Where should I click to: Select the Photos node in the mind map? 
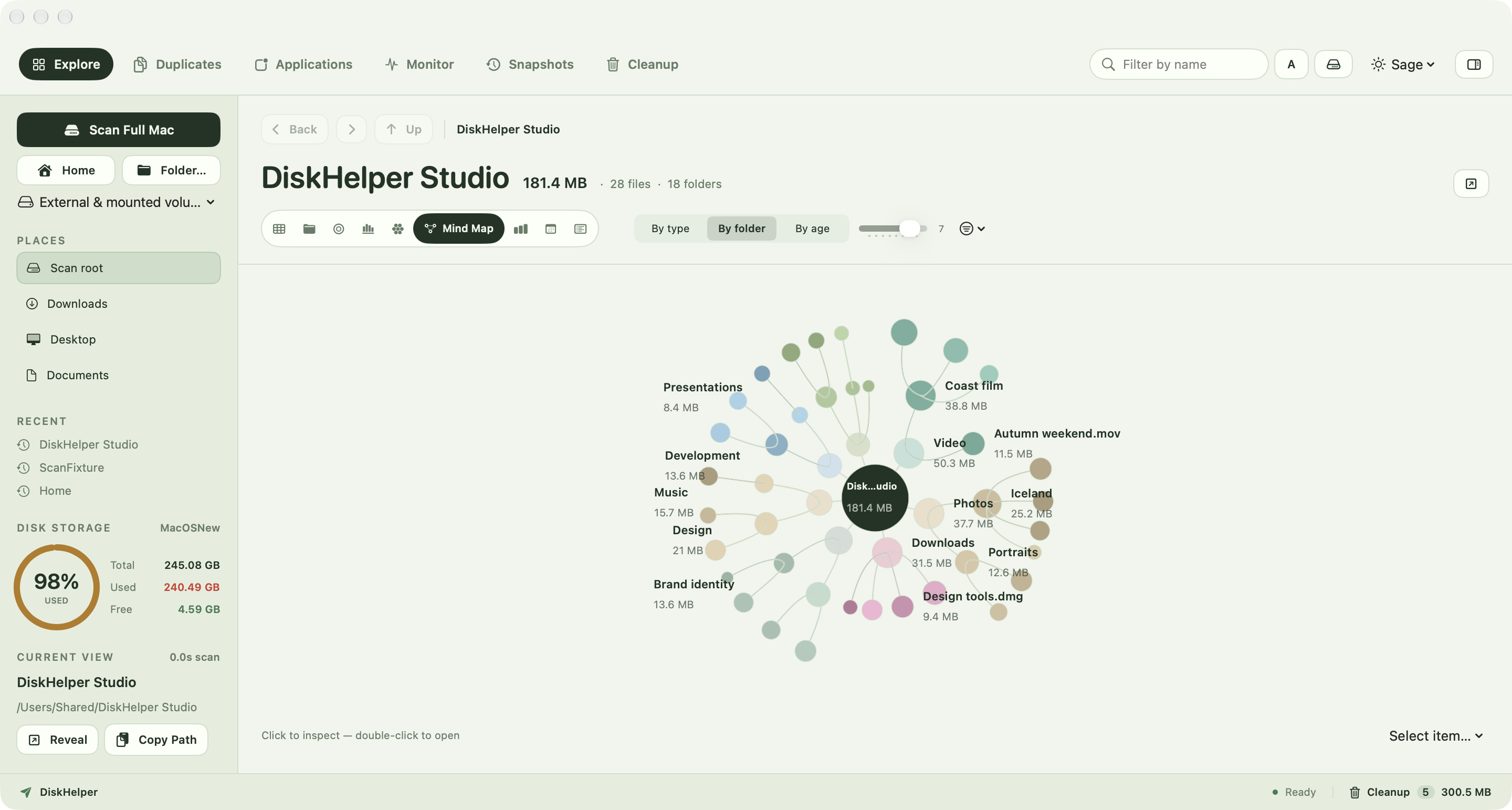click(x=929, y=513)
